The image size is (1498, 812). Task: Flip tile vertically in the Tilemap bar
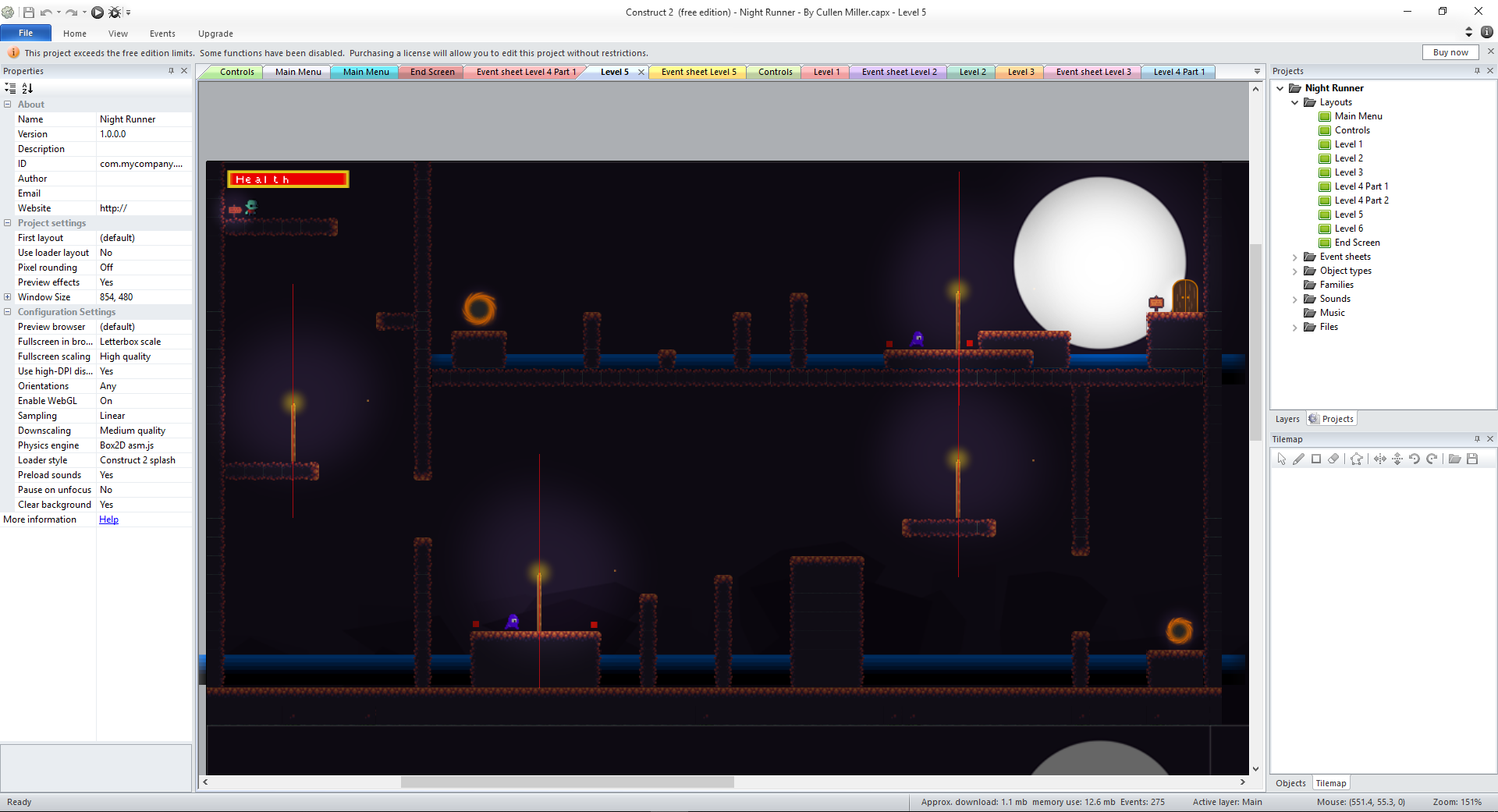[x=1397, y=459]
